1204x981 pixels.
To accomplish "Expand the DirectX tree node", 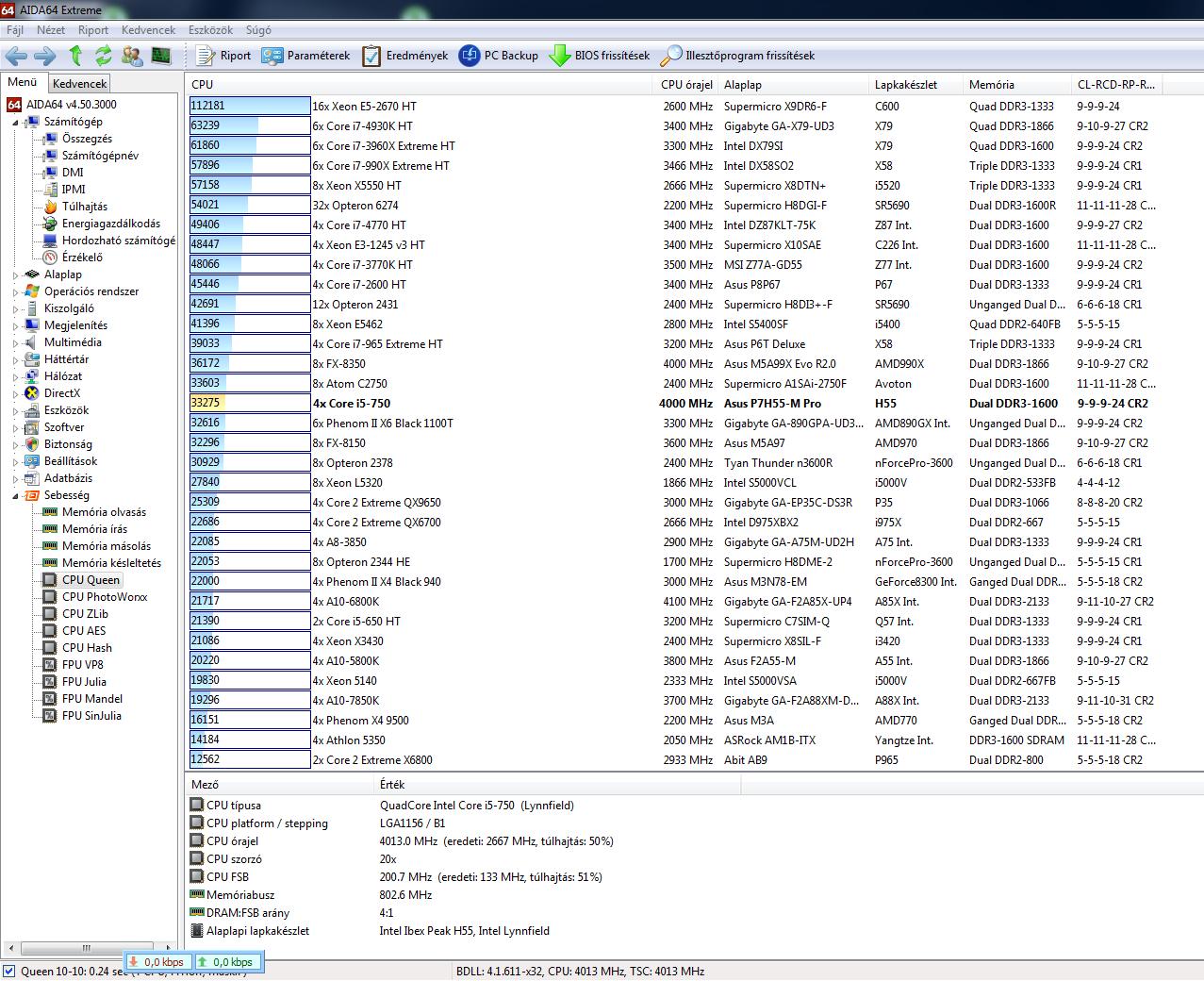I will click(x=15, y=394).
